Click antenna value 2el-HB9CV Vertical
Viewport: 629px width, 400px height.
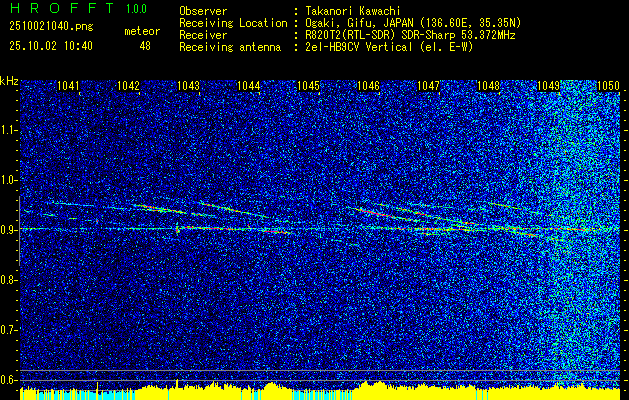click(389, 47)
